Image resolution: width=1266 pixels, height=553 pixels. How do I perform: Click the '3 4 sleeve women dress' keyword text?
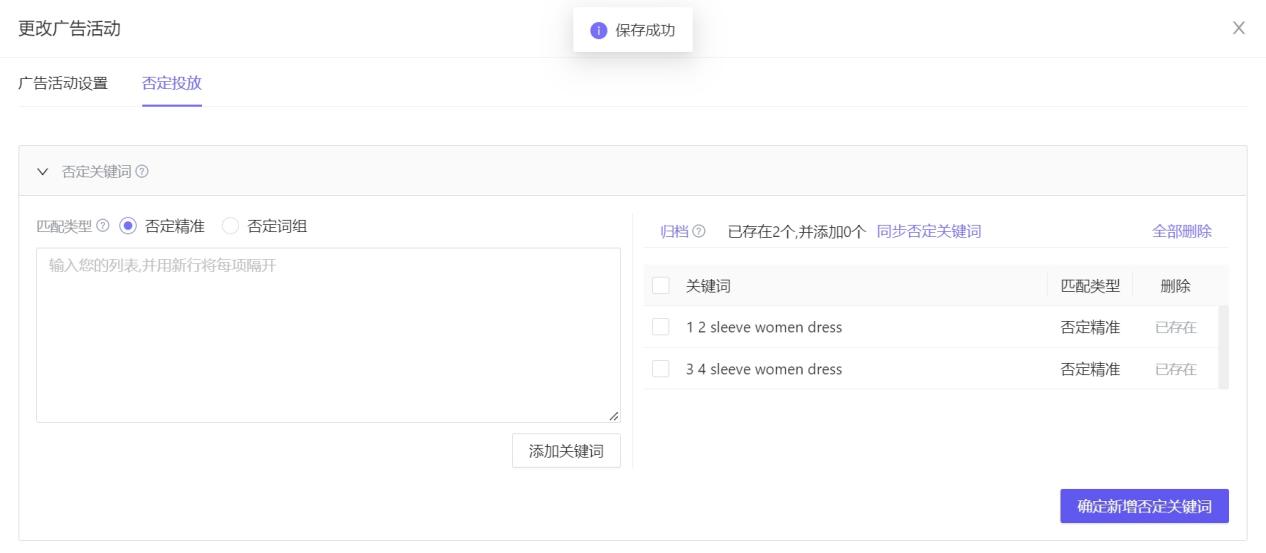[x=764, y=369]
